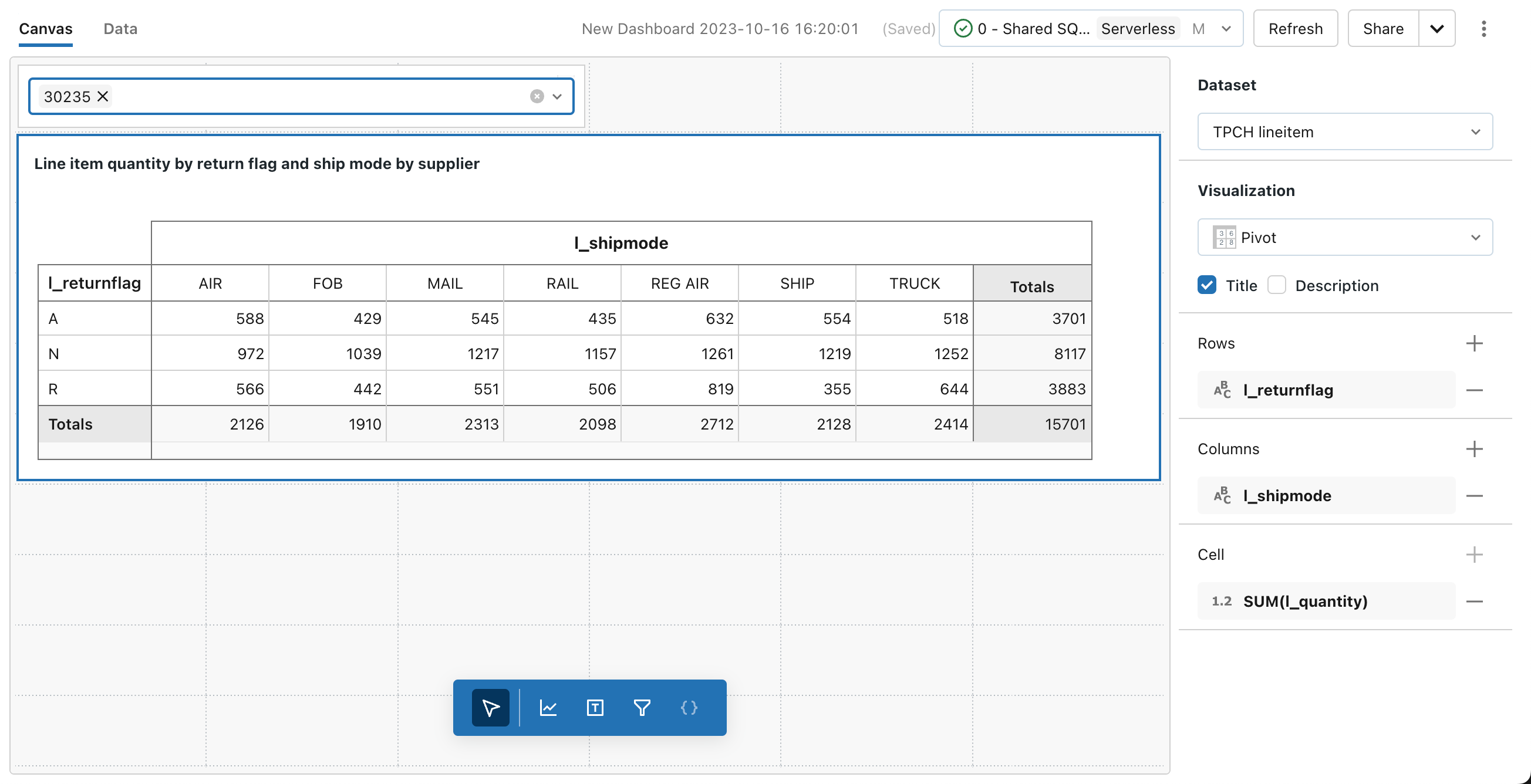Click the Share button
The image size is (1531, 784).
1383,28
